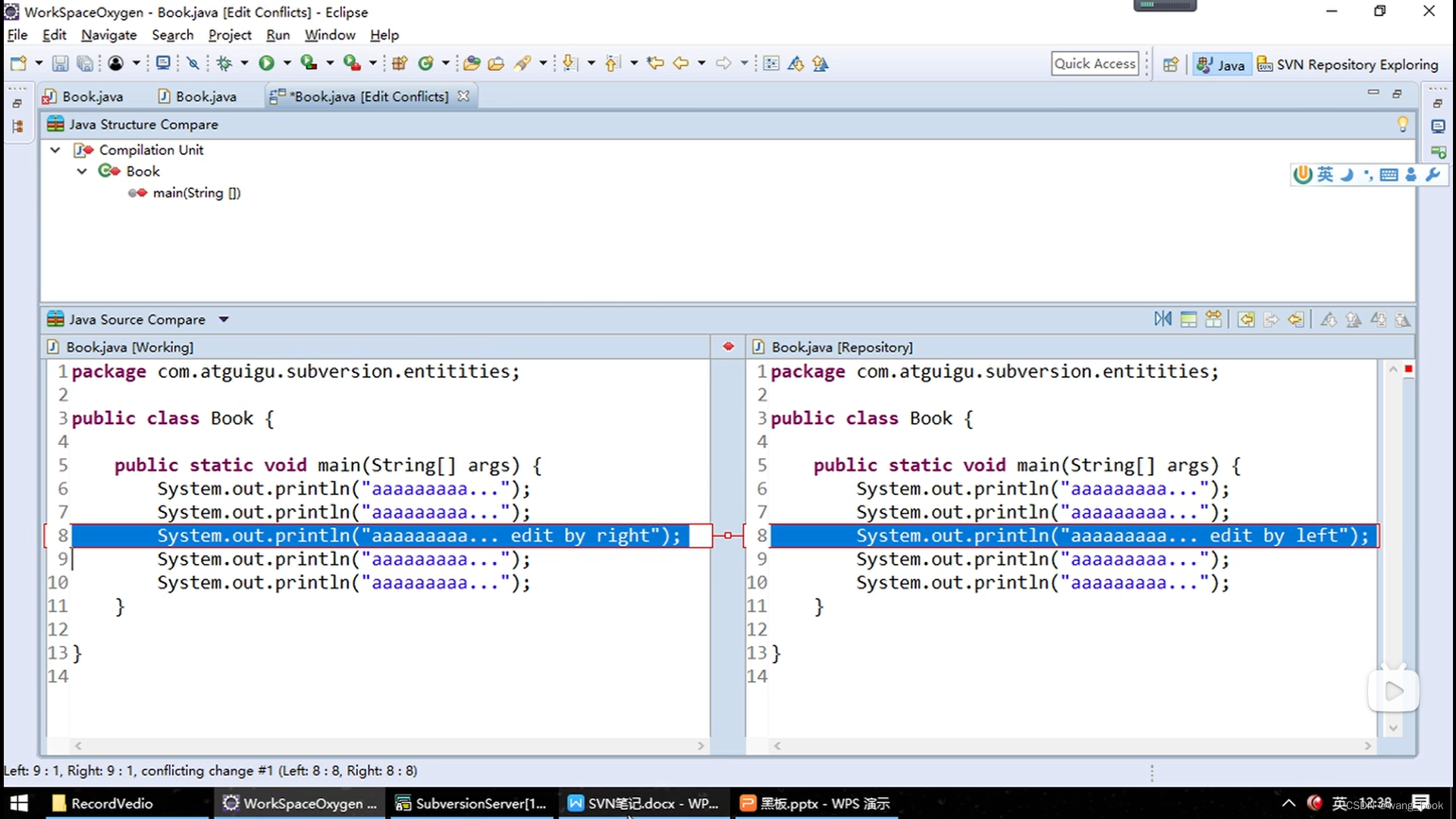Click the Open Type icon

[472, 64]
